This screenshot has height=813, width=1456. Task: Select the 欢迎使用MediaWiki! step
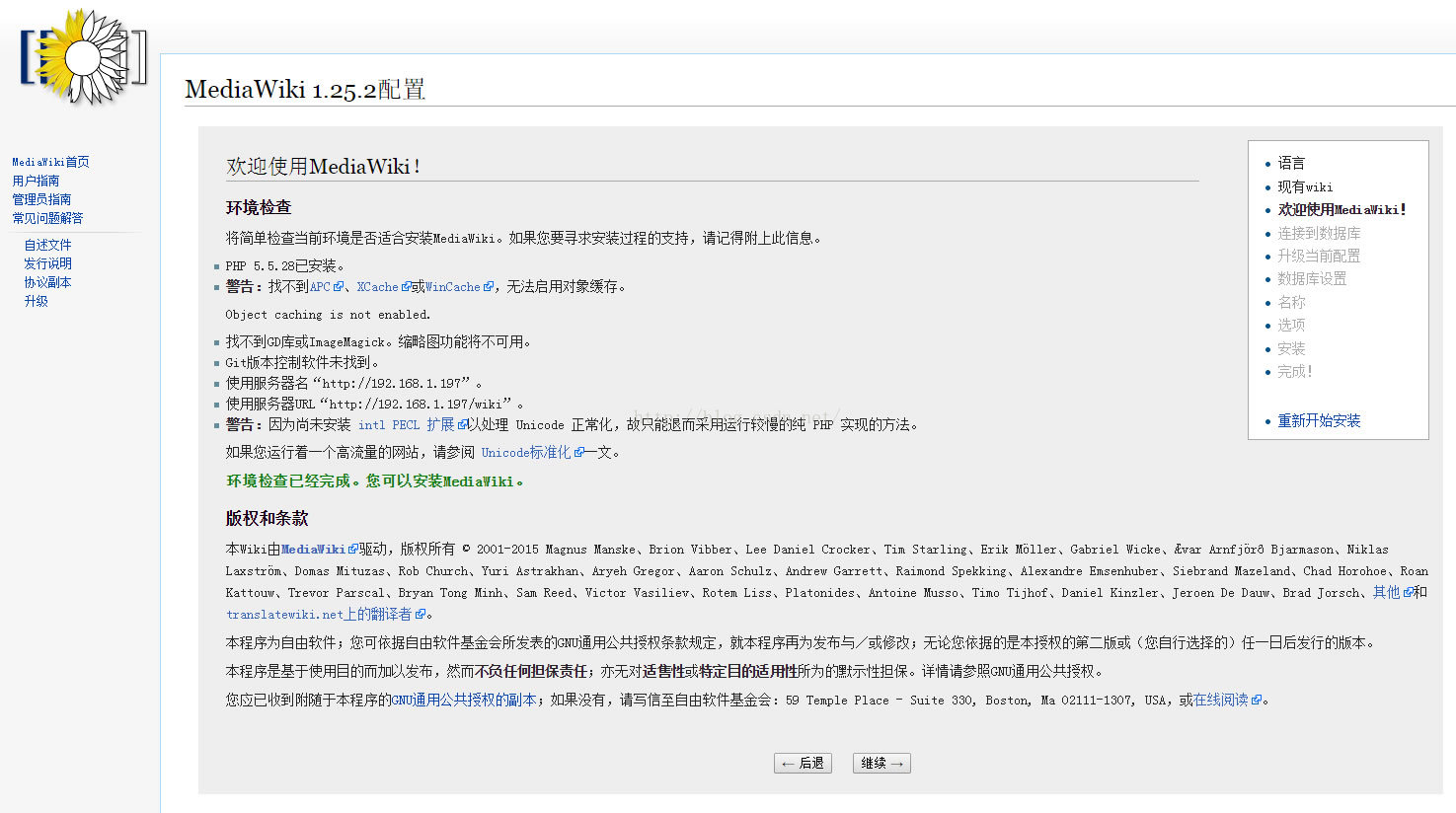pos(1341,210)
